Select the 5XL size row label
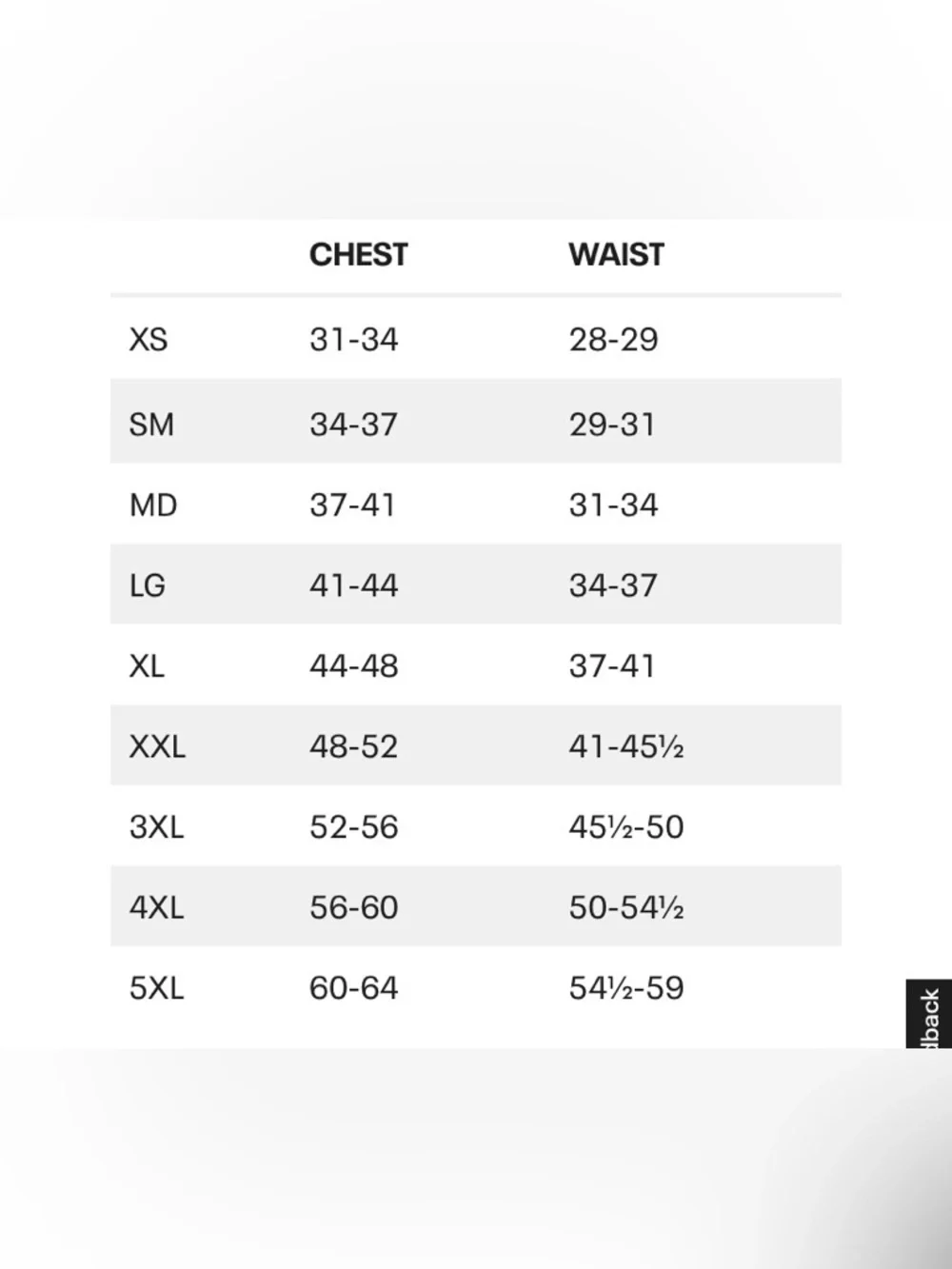This screenshot has height=1269, width=952. [x=156, y=988]
